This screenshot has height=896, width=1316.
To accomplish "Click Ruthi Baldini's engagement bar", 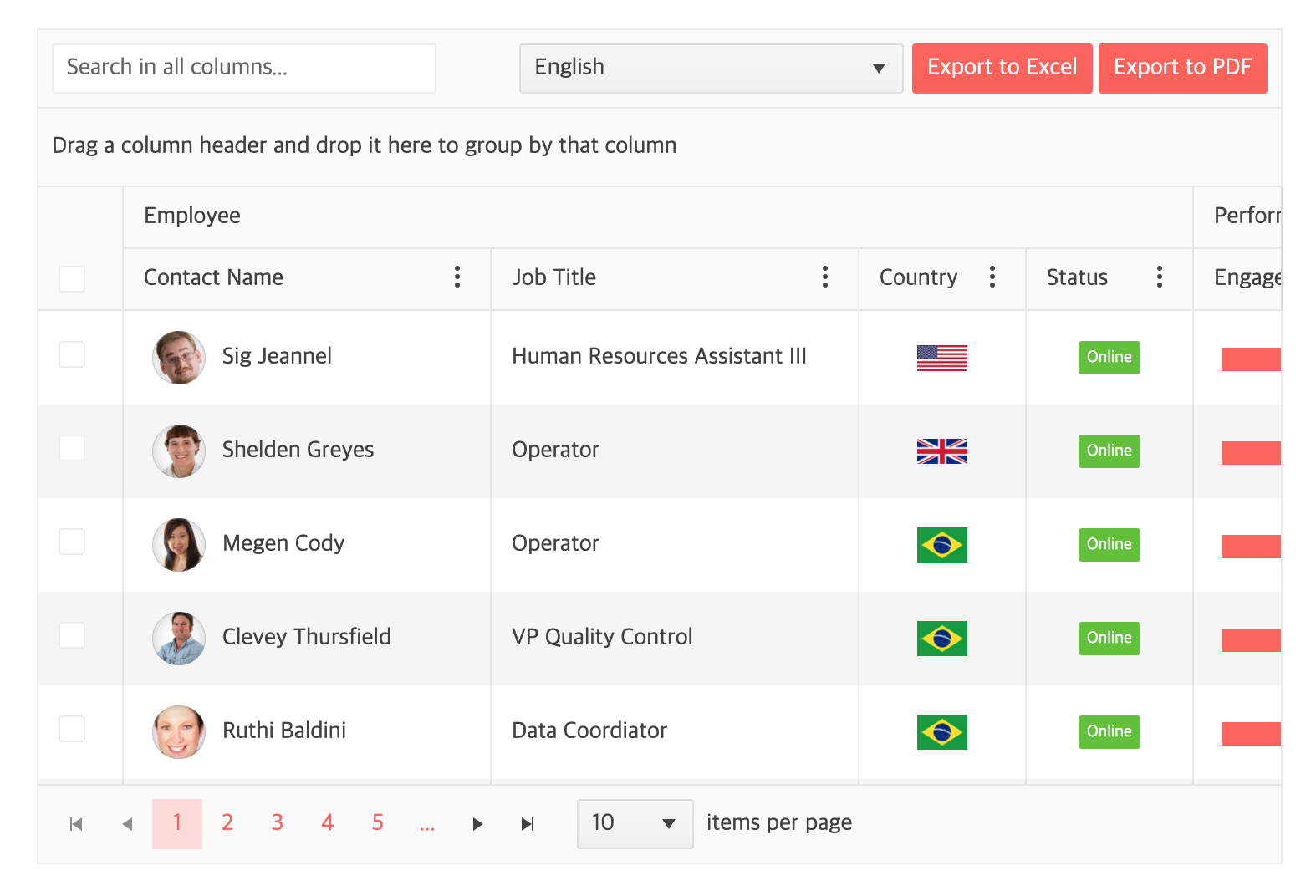I will (x=1251, y=734).
